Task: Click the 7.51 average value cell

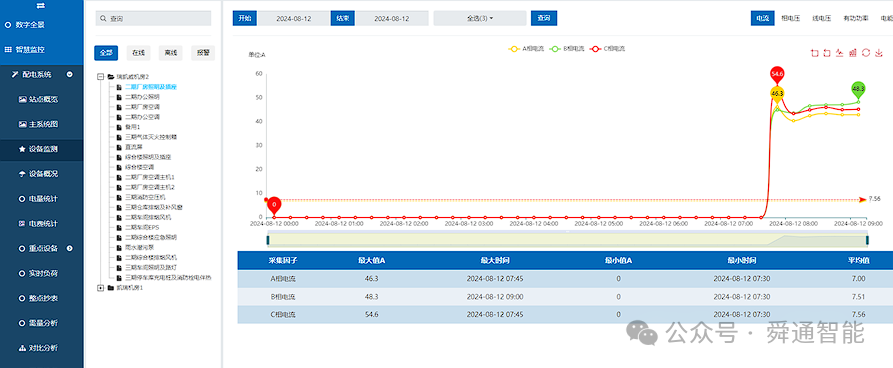Action: point(858,296)
